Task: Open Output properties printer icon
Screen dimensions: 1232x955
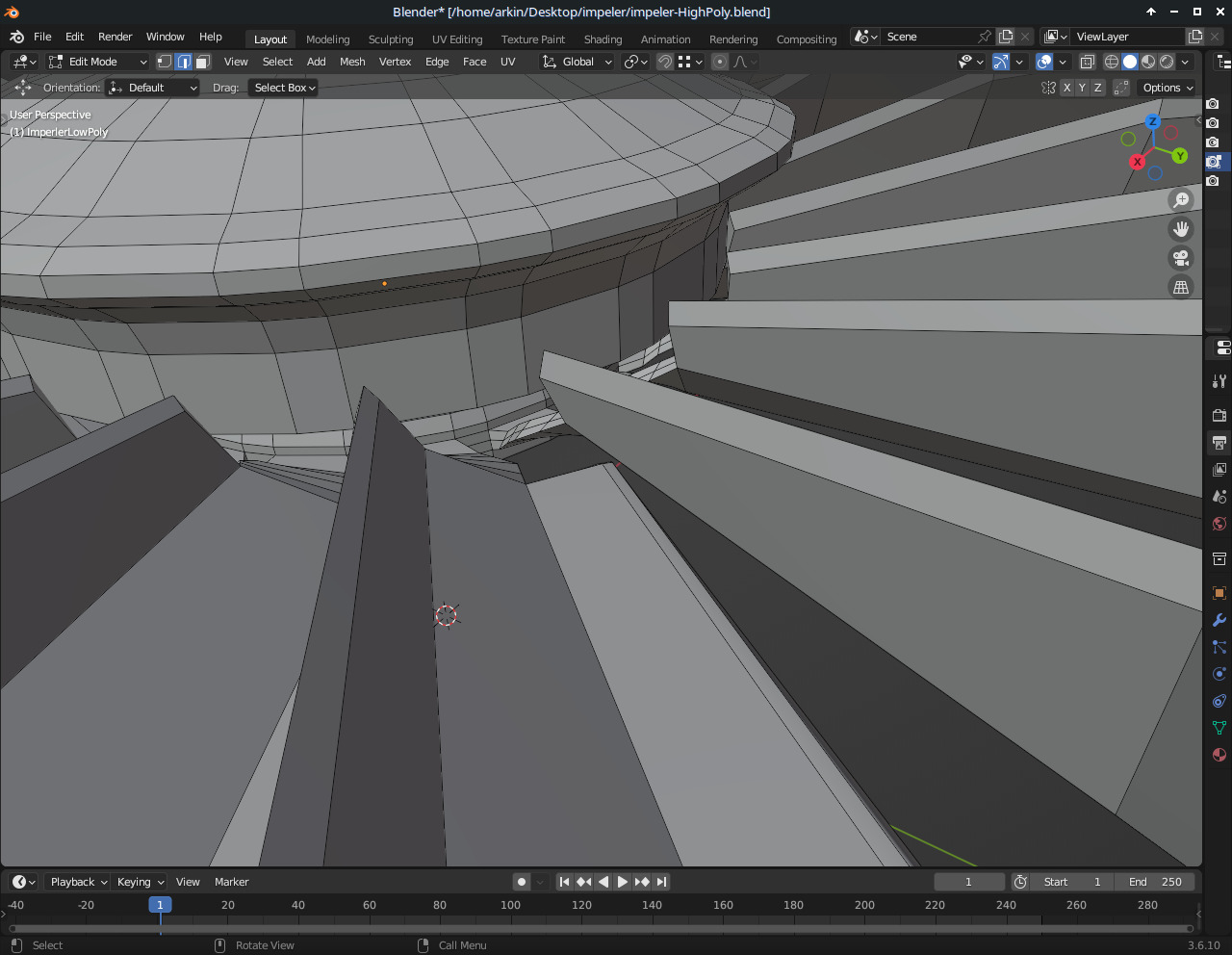Action: [1219, 443]
